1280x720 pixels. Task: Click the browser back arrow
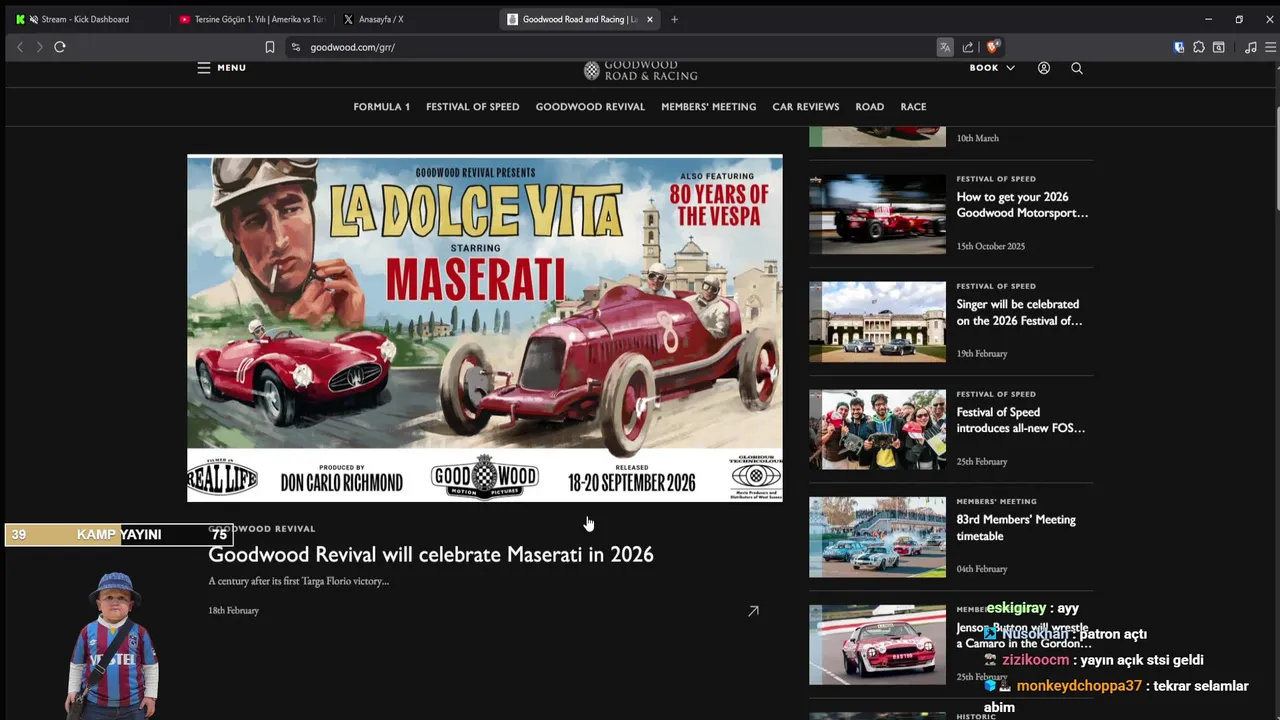[x=20, y=47]
